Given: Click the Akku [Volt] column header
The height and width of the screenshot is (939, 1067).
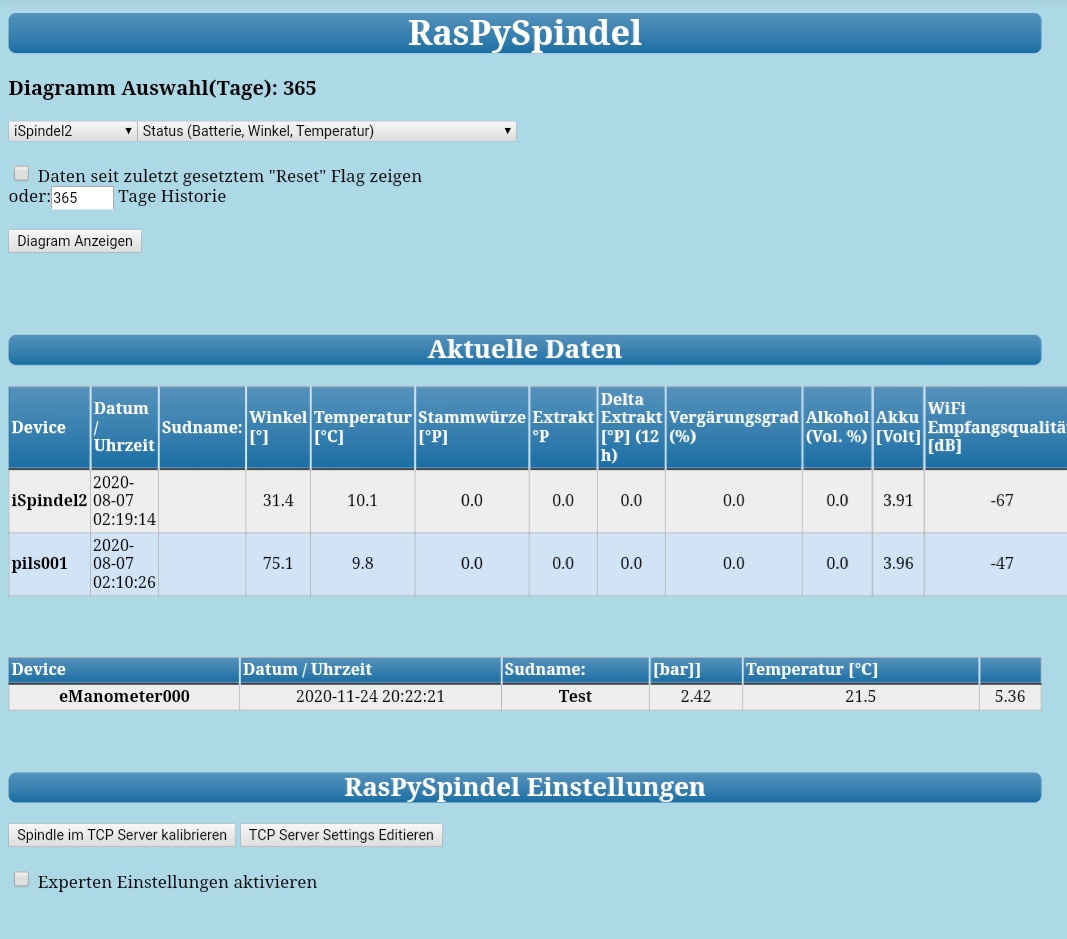Looking at the screenshot, I should pyautogui.click(x=897, y=427).
